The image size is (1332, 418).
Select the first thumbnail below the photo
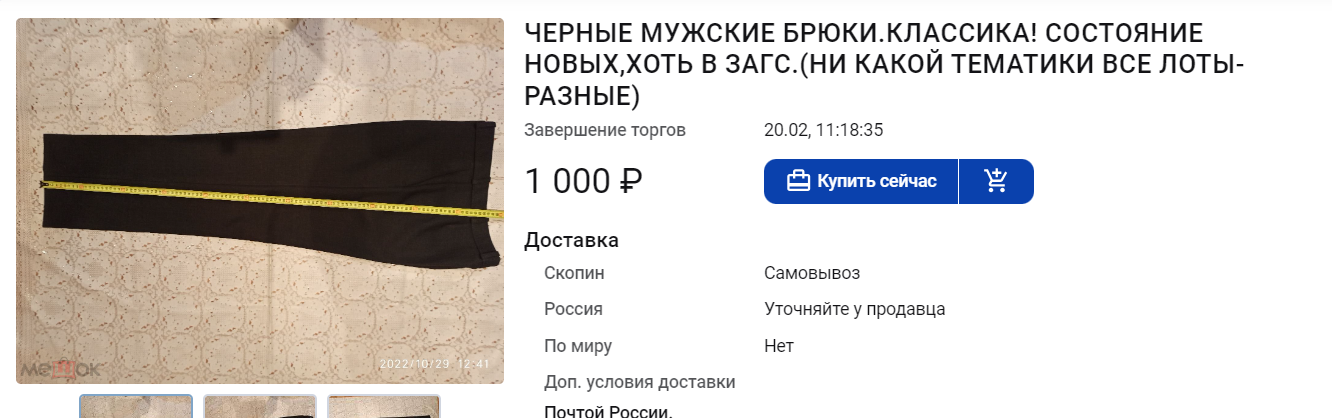(x=136, y=406)
